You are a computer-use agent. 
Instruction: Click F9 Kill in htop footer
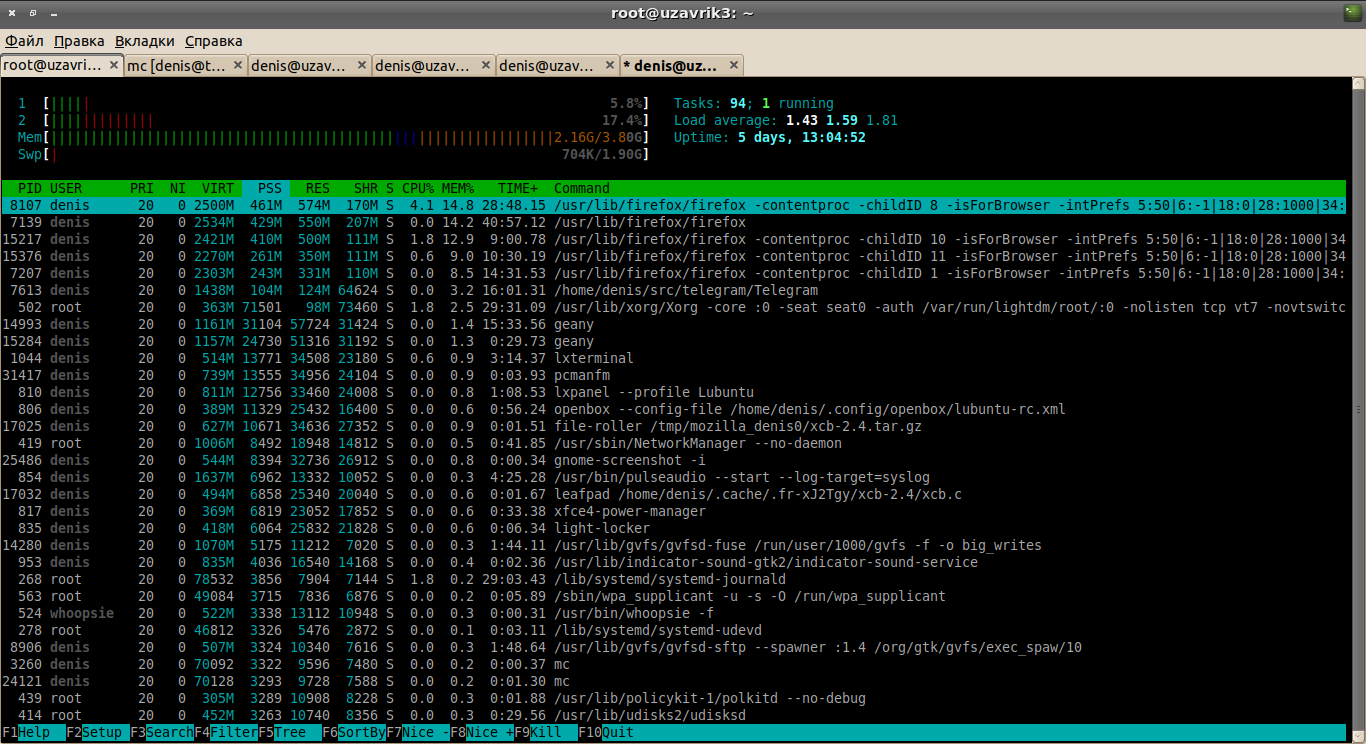coord(546,732)
